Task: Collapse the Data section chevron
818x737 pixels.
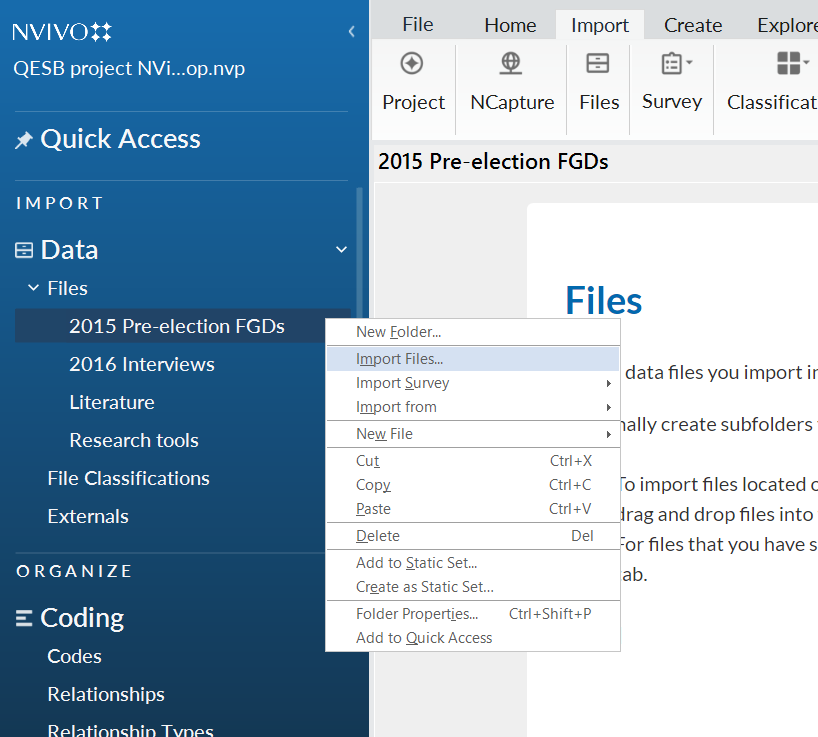Action: [x=341, y=250]
